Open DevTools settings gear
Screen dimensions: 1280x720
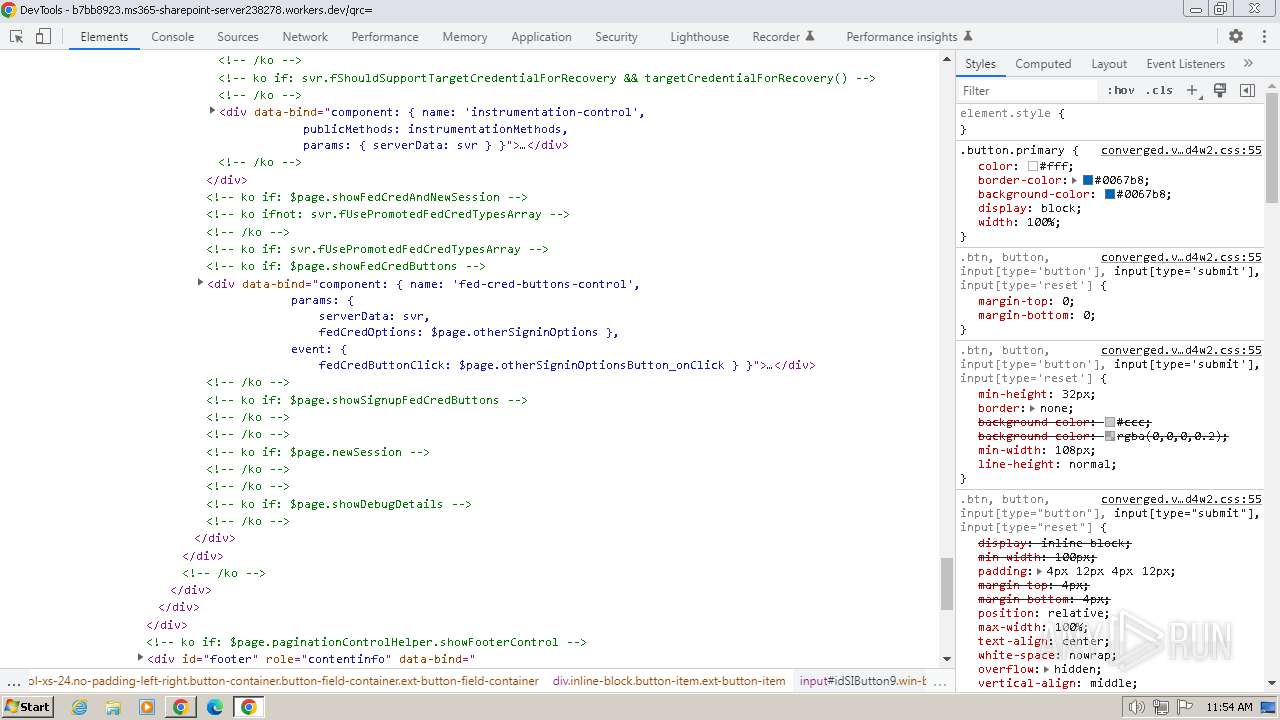click(x=1236, y=36)
